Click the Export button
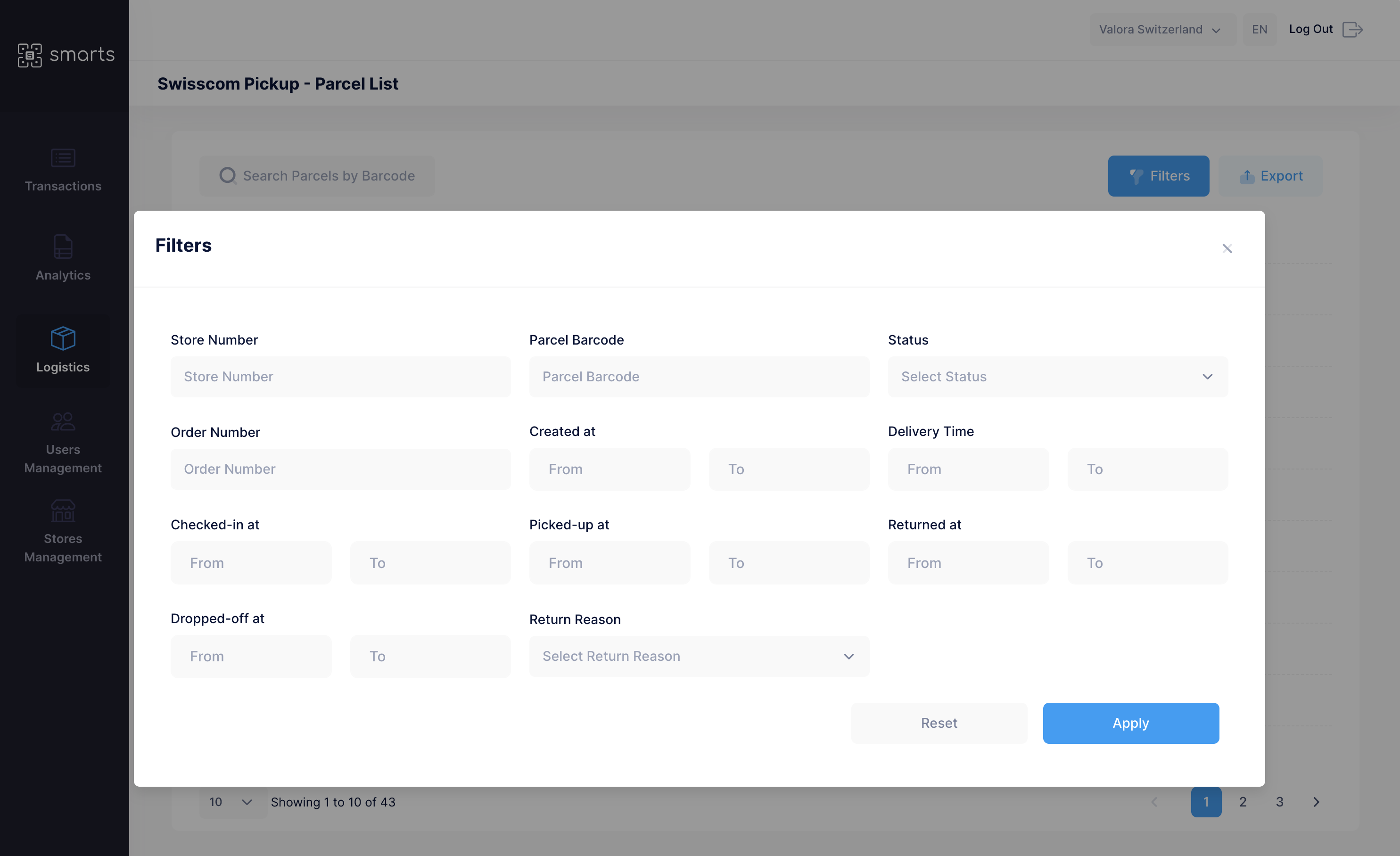Screen dimensions: 1400x856 click(x=1270, y=176)
